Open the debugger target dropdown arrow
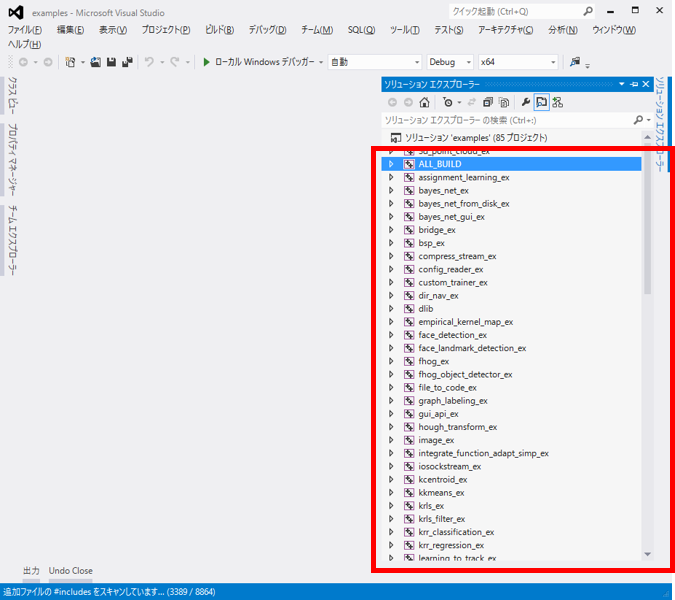675x600 pixels. 321,62
